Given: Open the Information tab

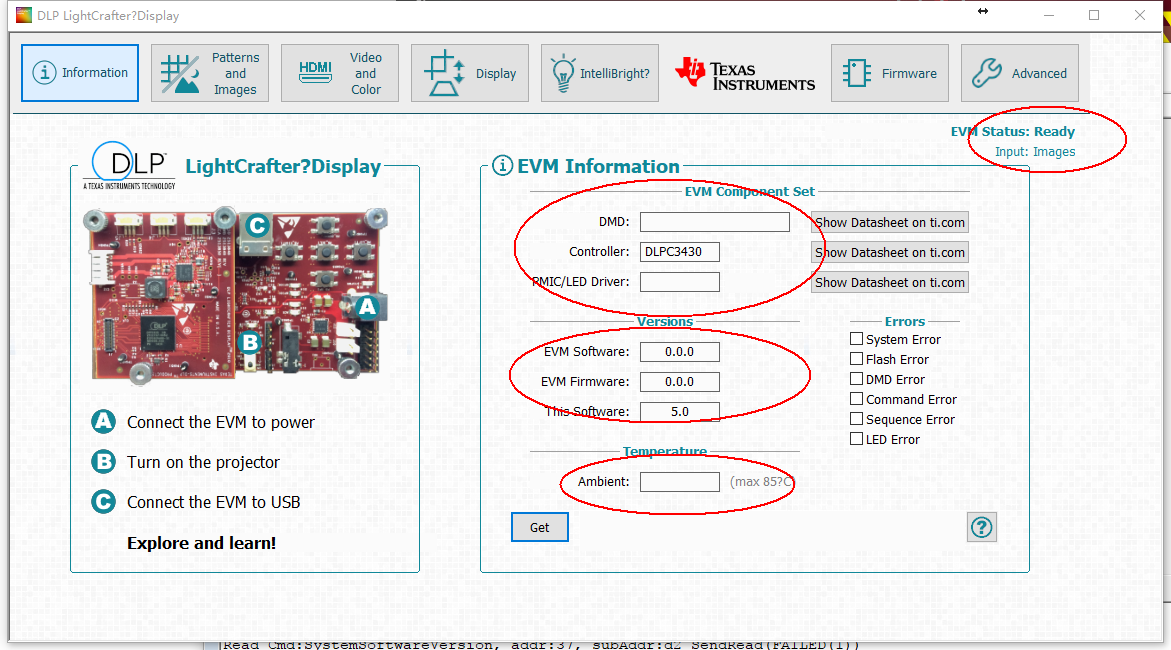Looking at the screenshot, I should (80, 72).
